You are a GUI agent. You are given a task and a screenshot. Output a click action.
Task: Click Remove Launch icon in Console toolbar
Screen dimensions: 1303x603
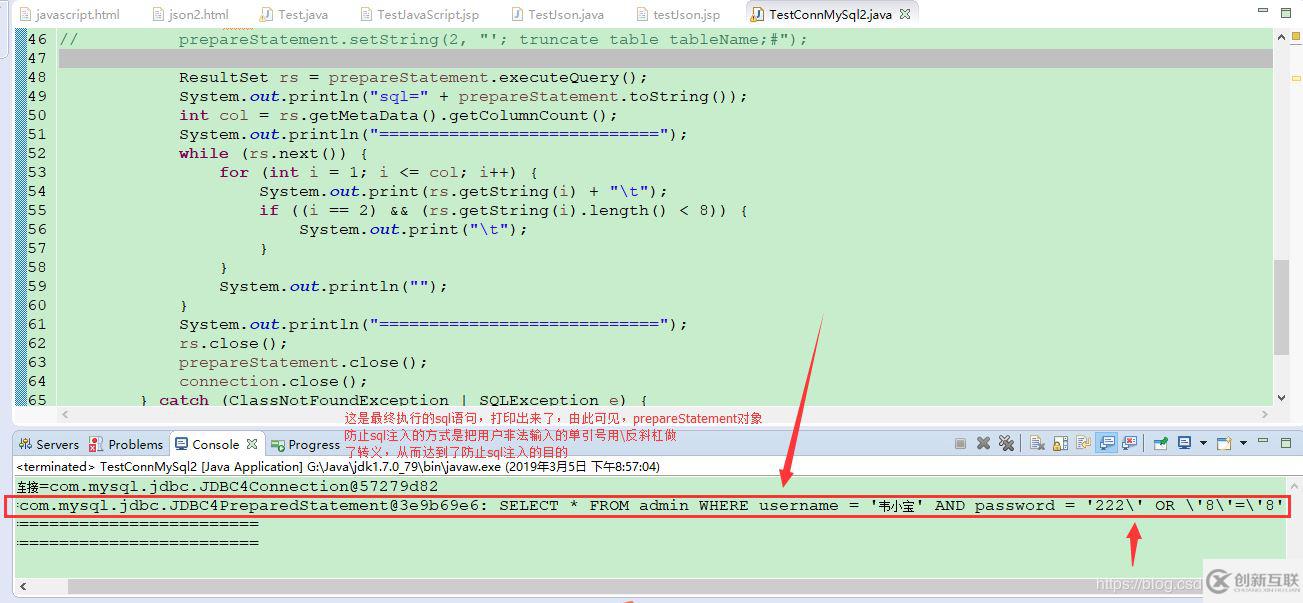(x=985, y=444)
